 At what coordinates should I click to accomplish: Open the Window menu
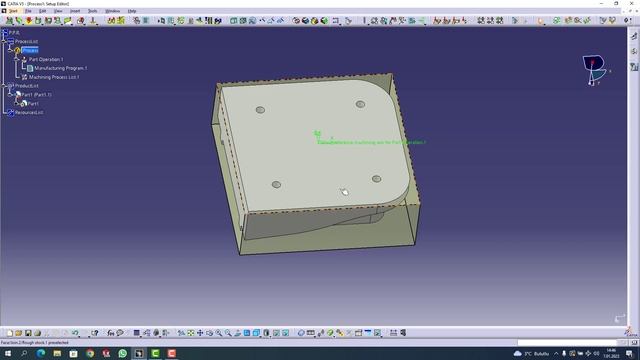click(112, 11)
